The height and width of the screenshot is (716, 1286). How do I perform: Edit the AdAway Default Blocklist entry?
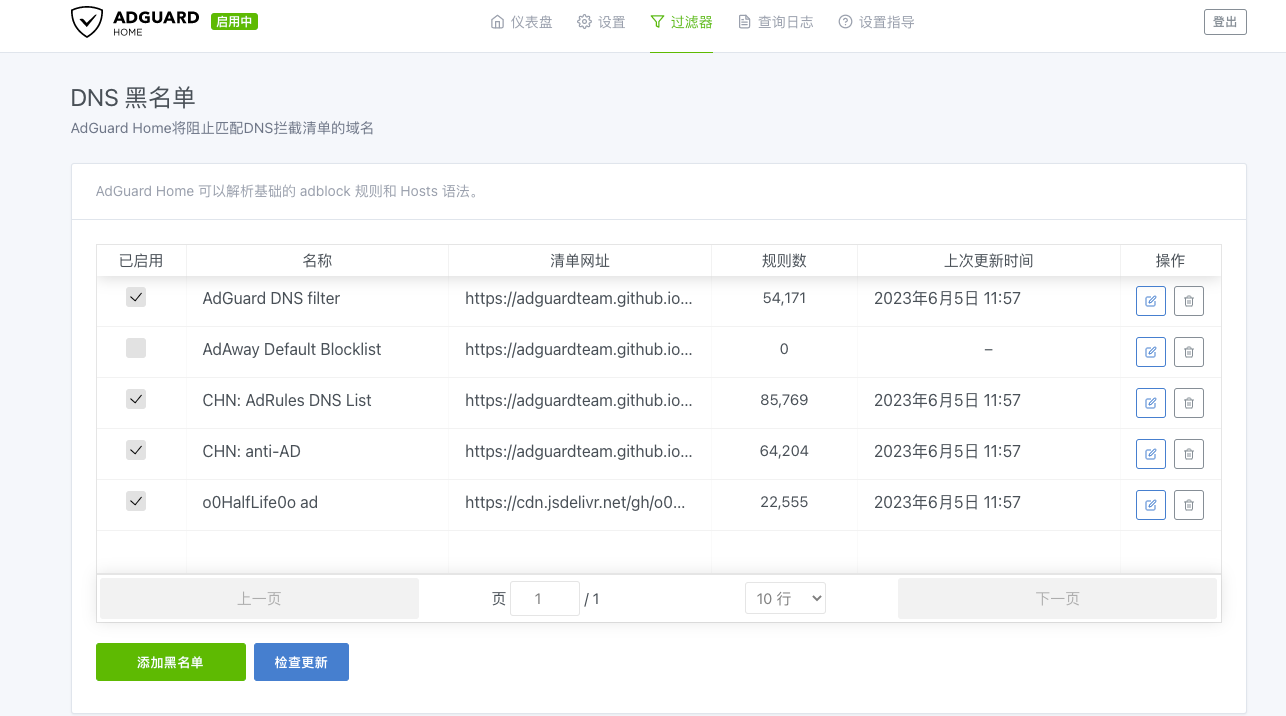click(1150, 351)
